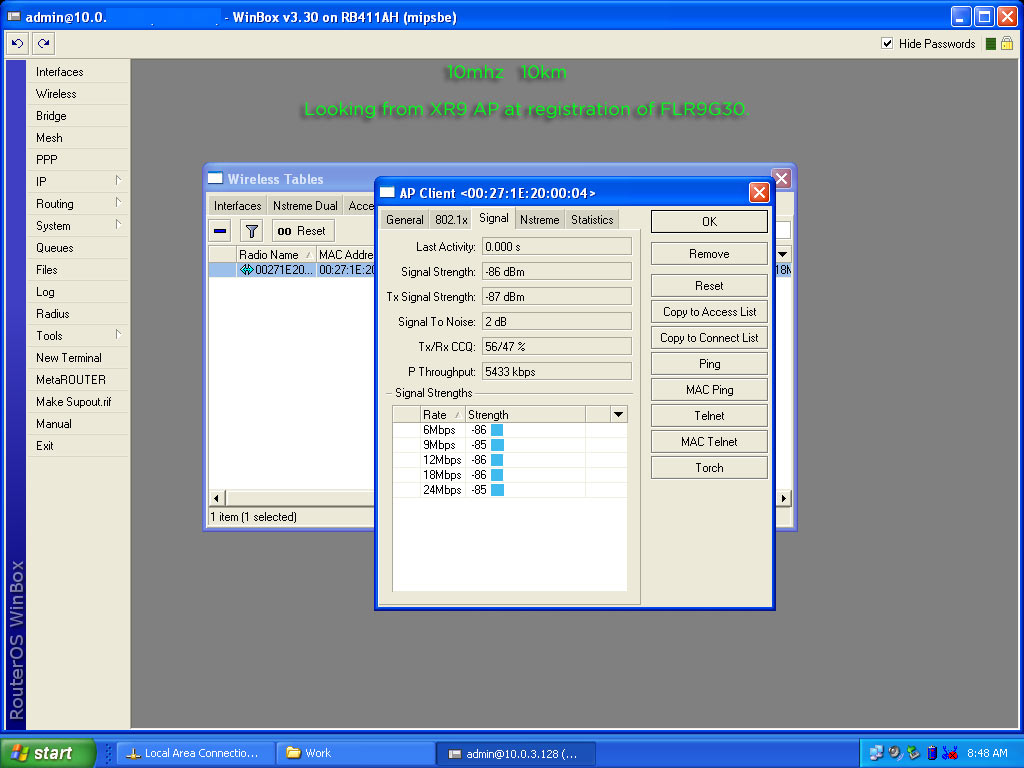
Task: Toggle the Hide Passwords checkbox
Action: pos(886,44)
